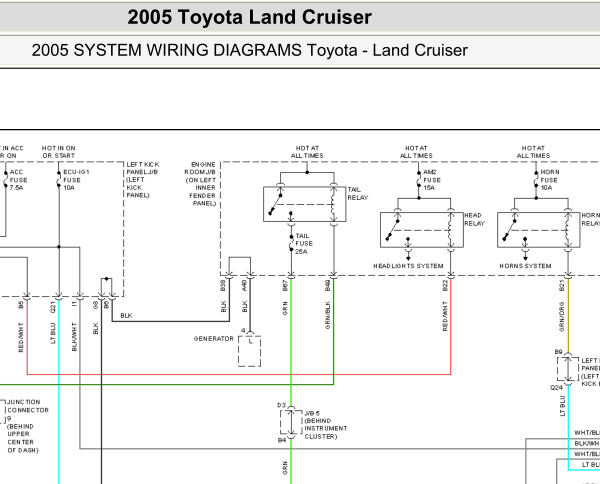Click 'HOT AT ALL TIMES' above the tail relay
Screen dimensions: 600x484
coord(307,152)
